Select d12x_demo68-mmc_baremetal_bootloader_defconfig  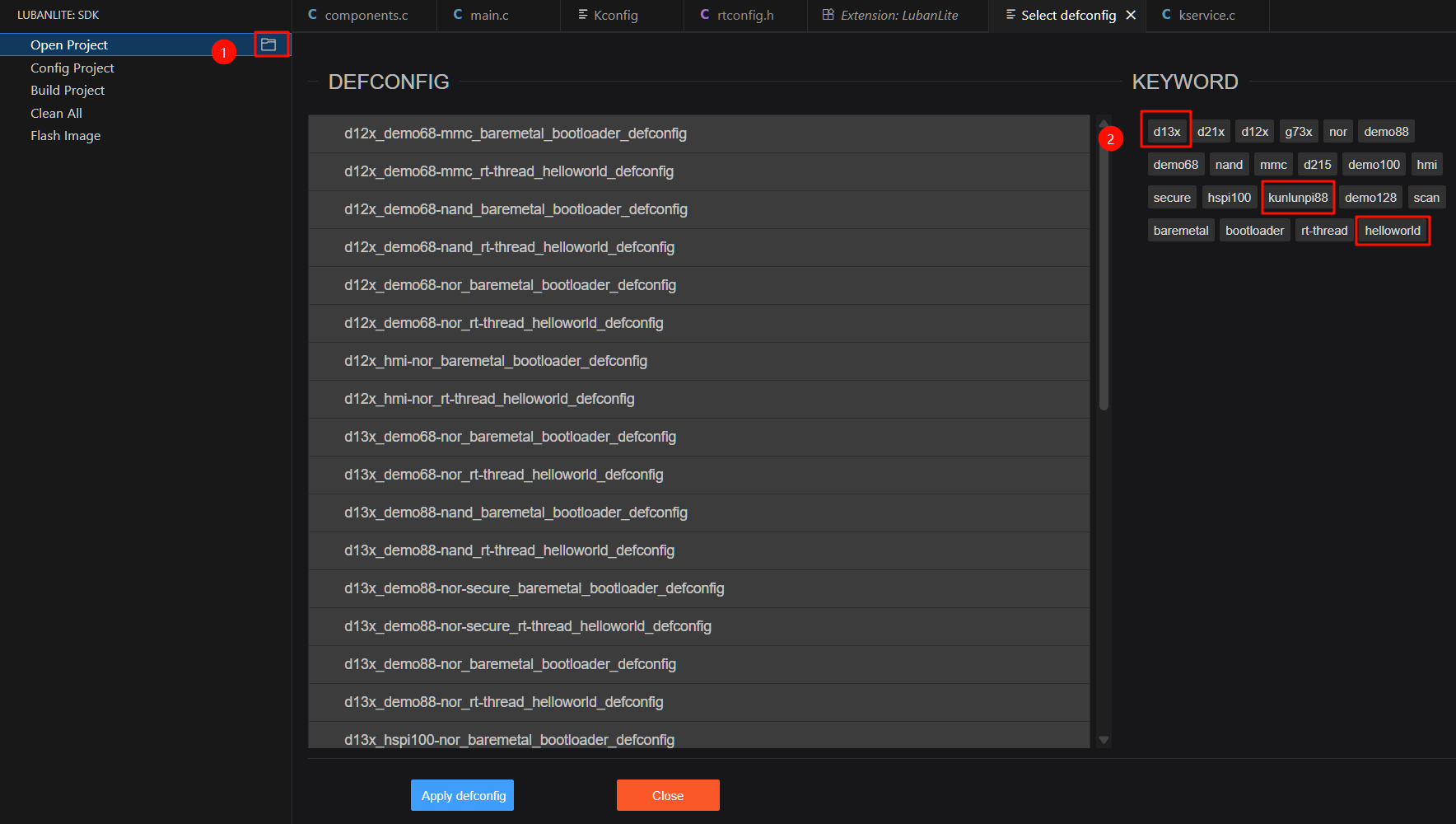[x=699, y=133]
